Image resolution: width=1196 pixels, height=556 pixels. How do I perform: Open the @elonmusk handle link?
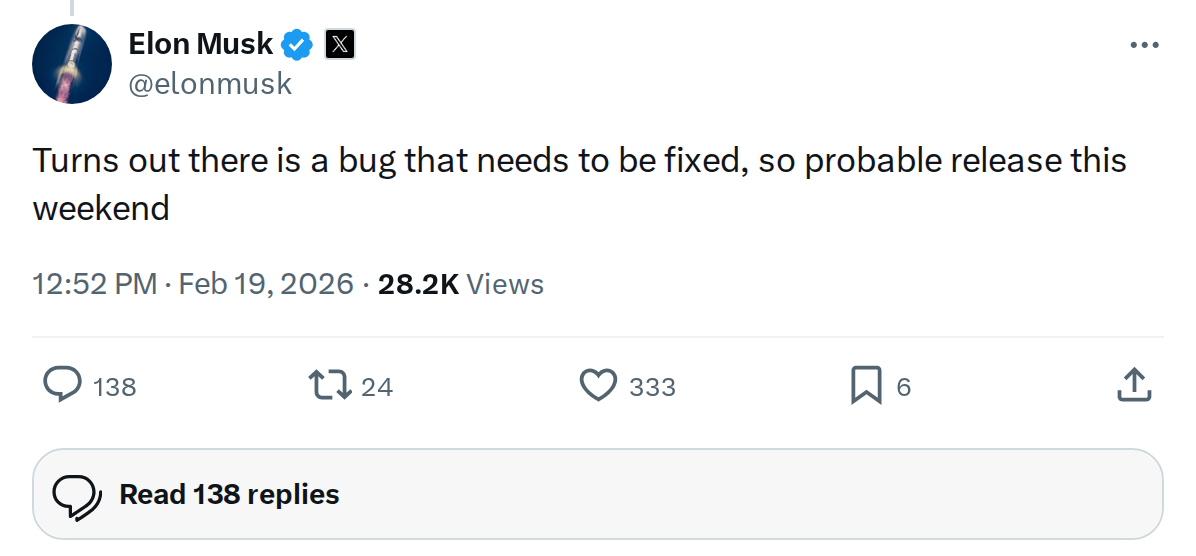click(210, 84)
